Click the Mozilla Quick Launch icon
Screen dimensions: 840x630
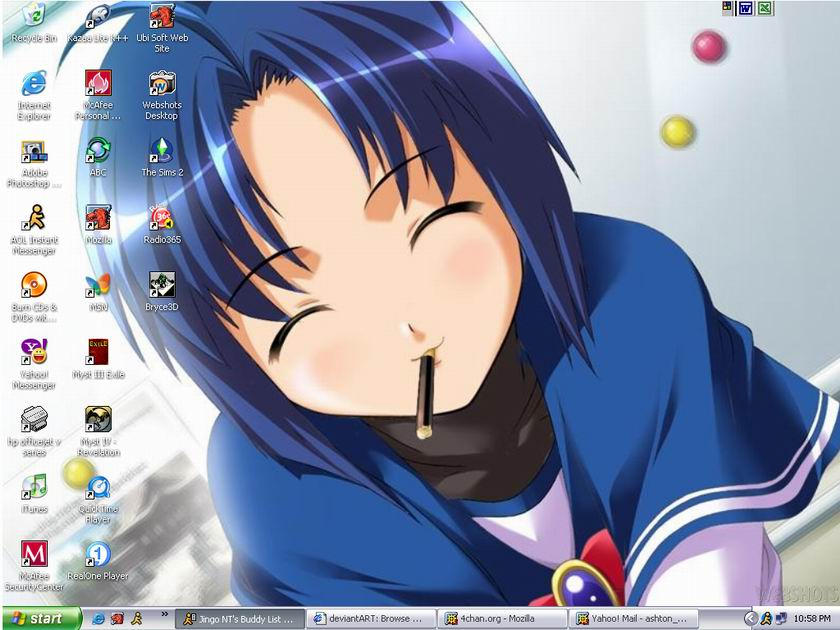pyautogui.click(x=117, y=619)
